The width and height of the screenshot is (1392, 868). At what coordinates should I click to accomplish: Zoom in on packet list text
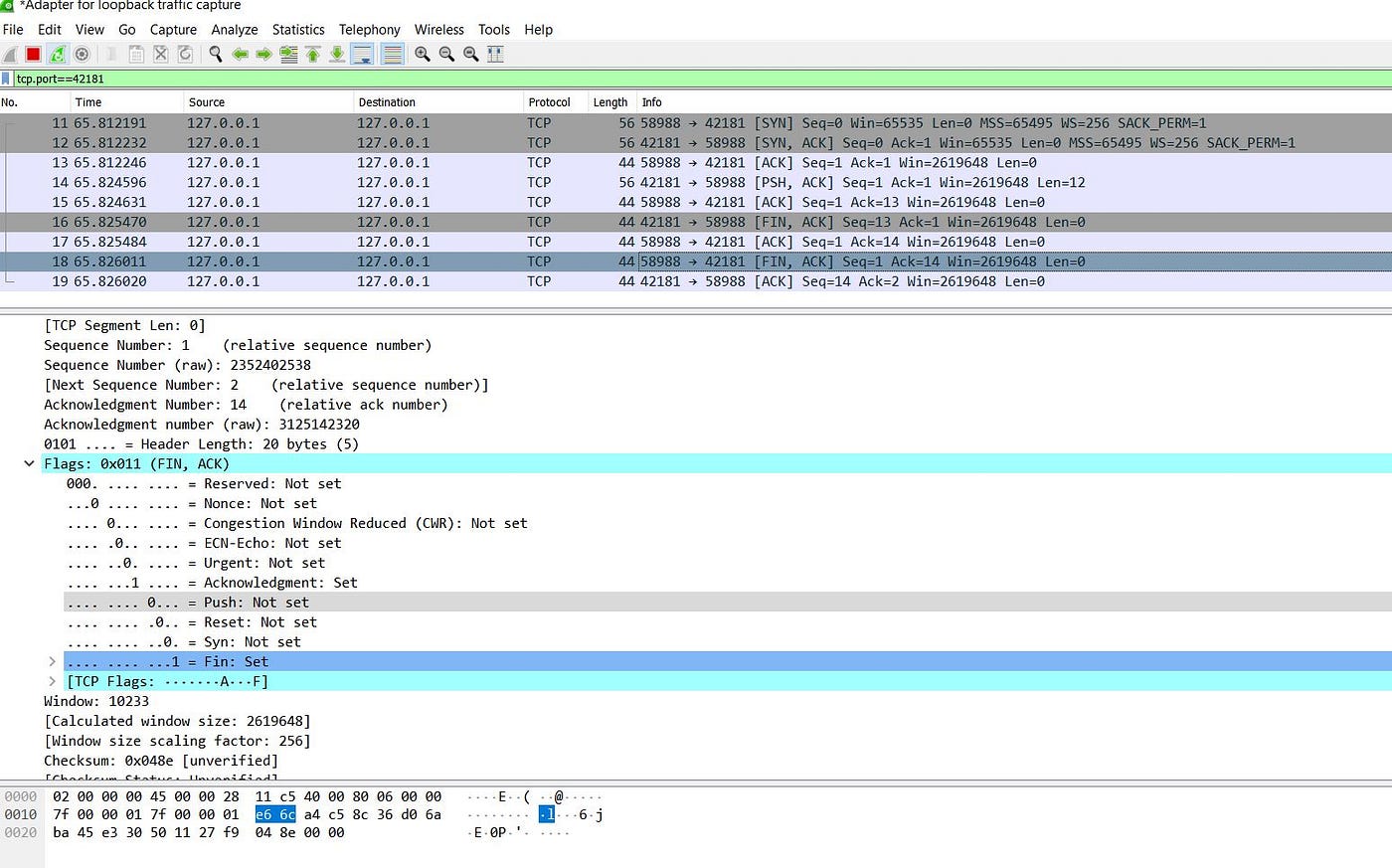(422, 54)
